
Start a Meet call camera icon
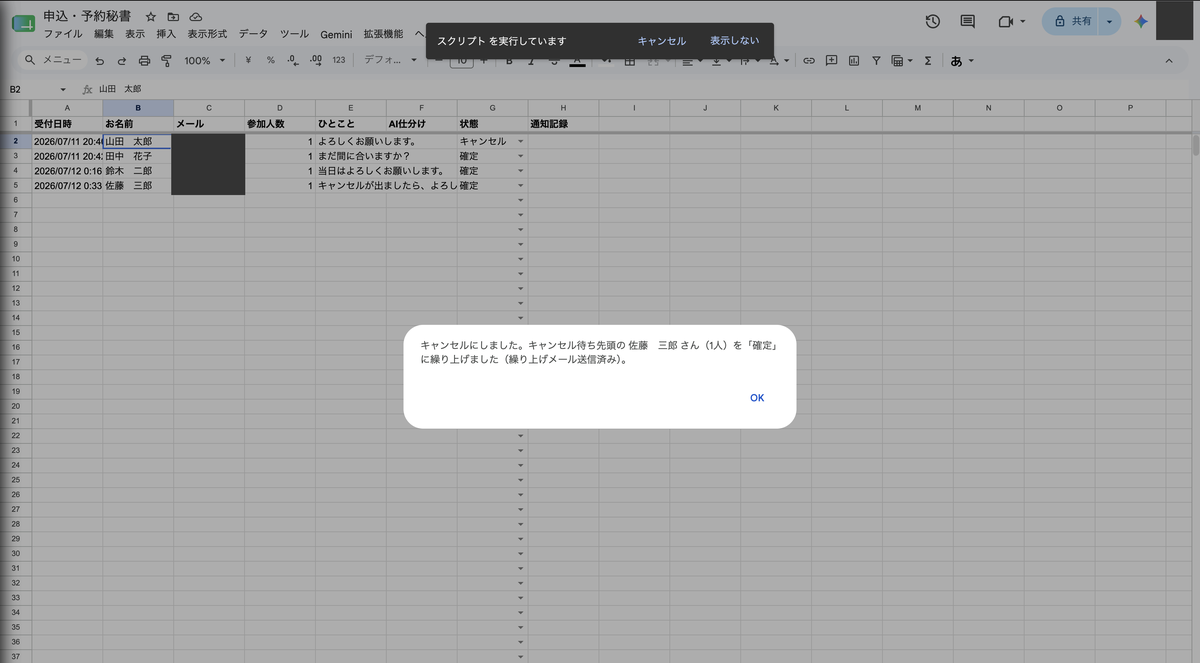[x=1005, y=21]
